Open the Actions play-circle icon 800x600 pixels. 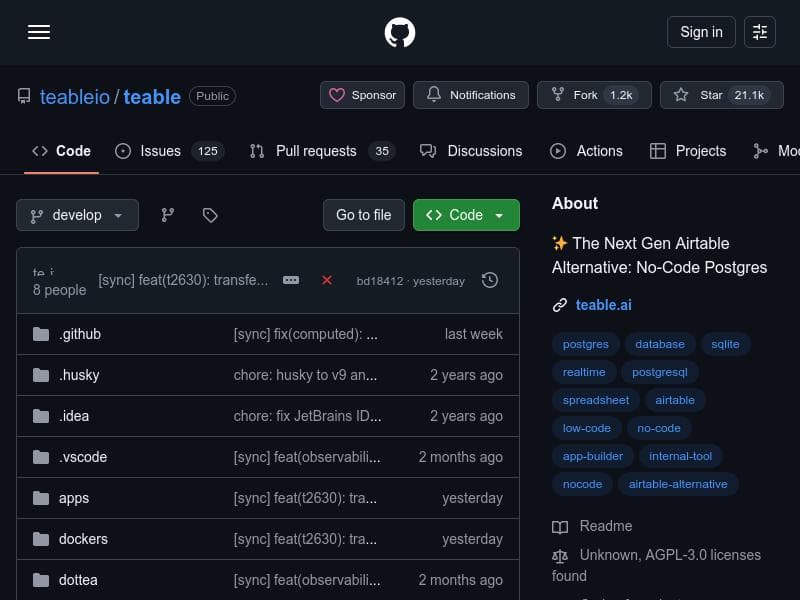(558, 151)
